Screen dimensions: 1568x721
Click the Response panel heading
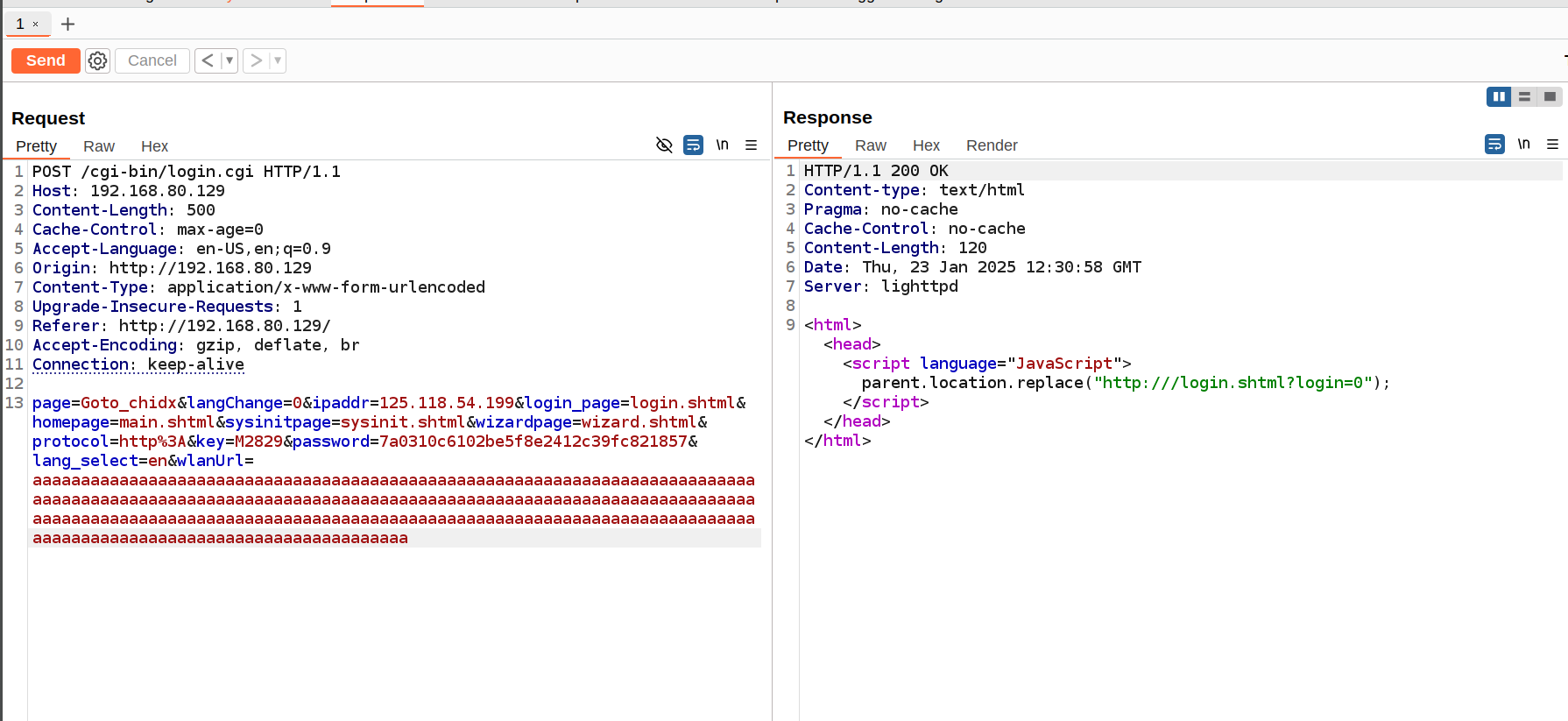tap(828, 117)
